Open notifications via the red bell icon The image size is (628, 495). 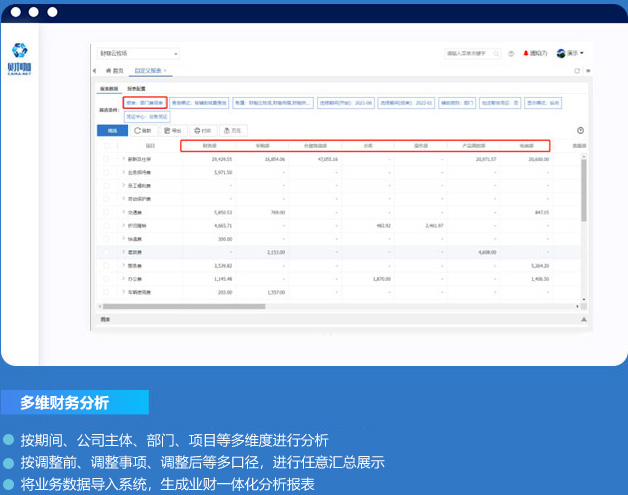[526, 53]
